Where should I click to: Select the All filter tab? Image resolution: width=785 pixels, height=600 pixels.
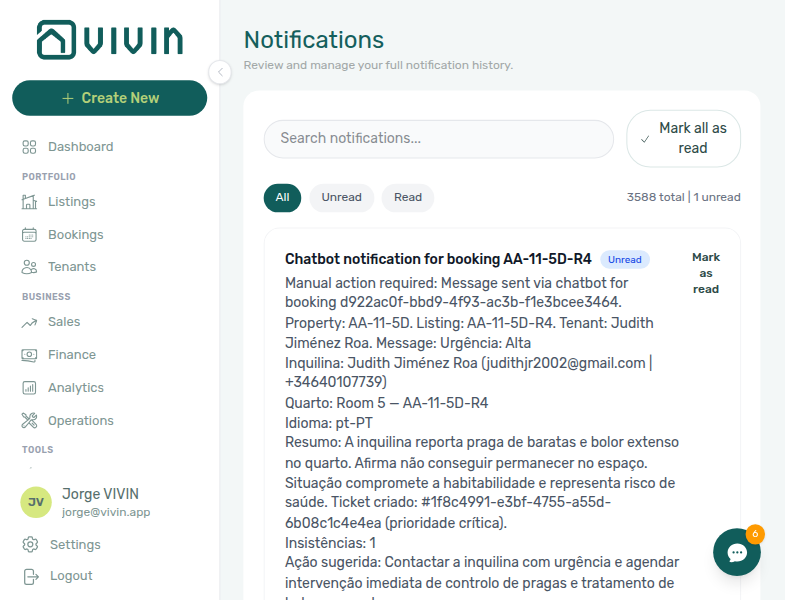pos(282,198)
